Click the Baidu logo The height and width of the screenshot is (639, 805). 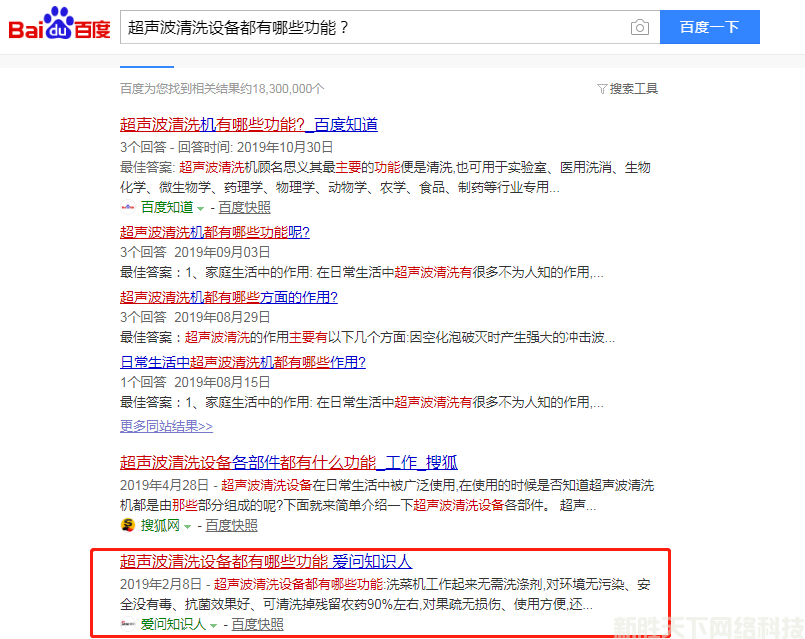59,25
